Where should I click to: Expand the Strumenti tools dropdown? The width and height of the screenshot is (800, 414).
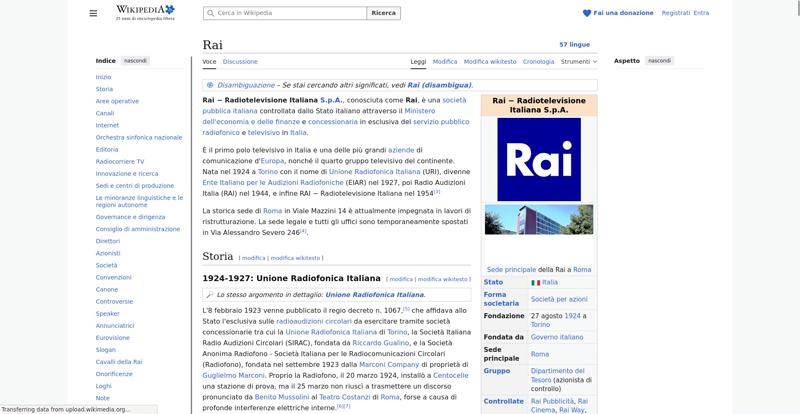click(578, 61)
